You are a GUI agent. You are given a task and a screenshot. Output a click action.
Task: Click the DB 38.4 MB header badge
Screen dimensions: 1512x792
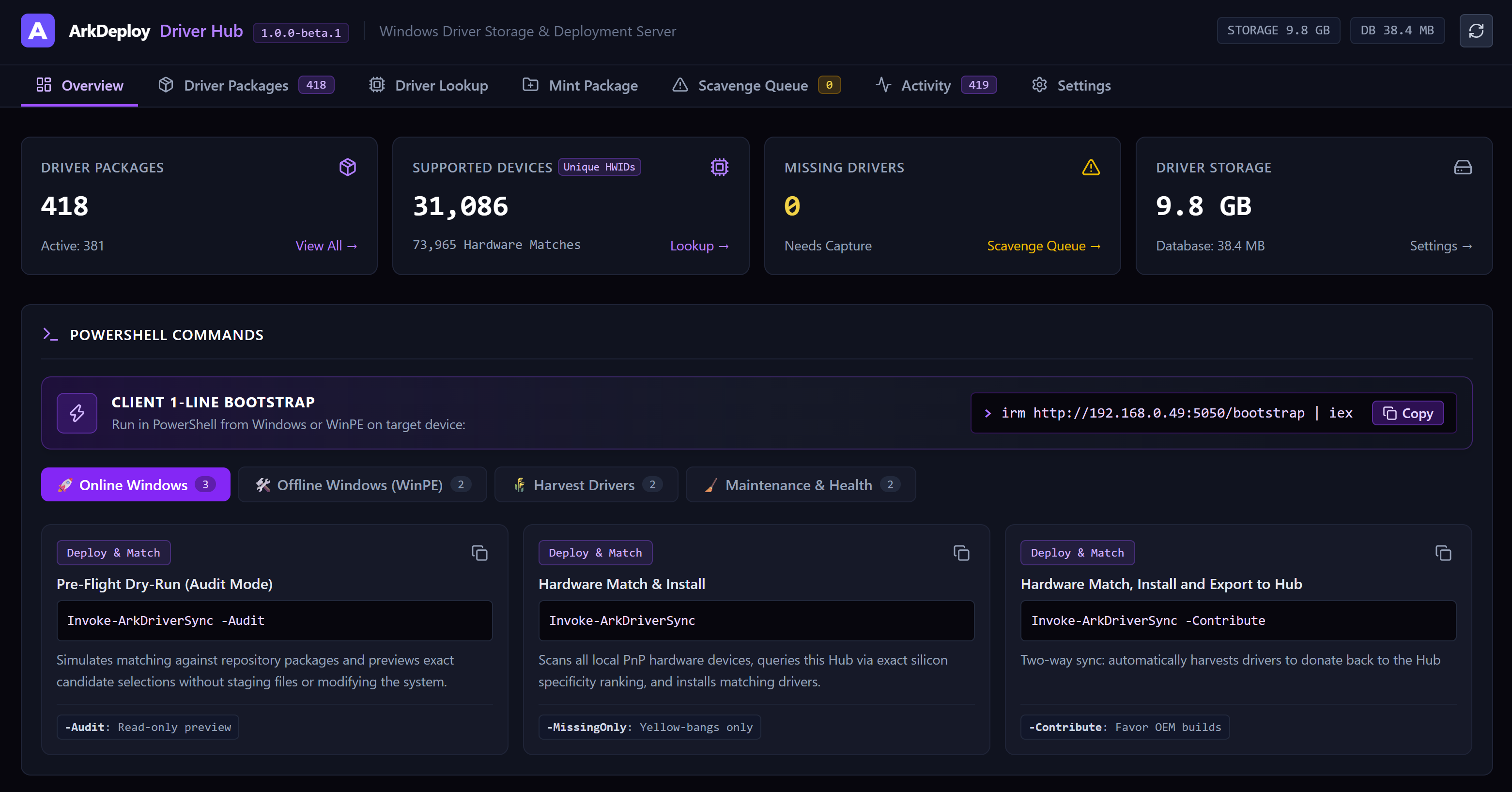(1397, 31)
